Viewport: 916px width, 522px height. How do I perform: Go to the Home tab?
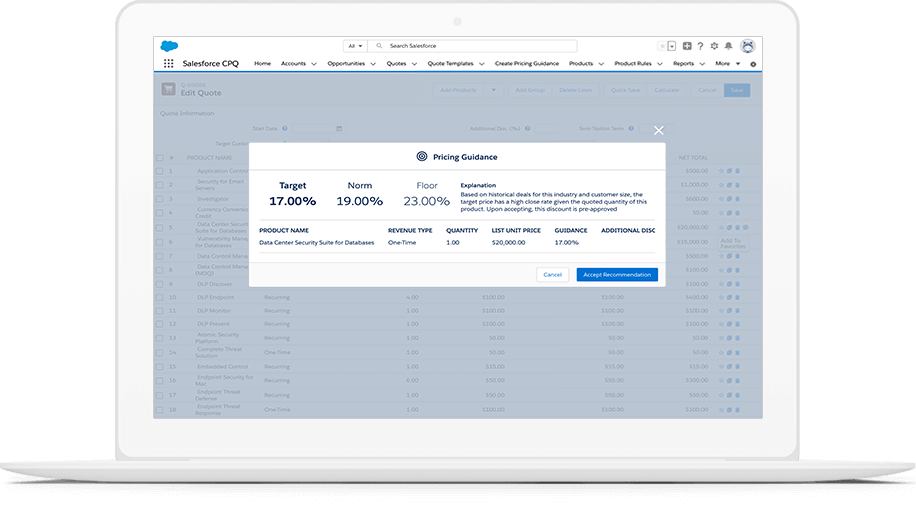pyautogui.click(x=262, y=64)
